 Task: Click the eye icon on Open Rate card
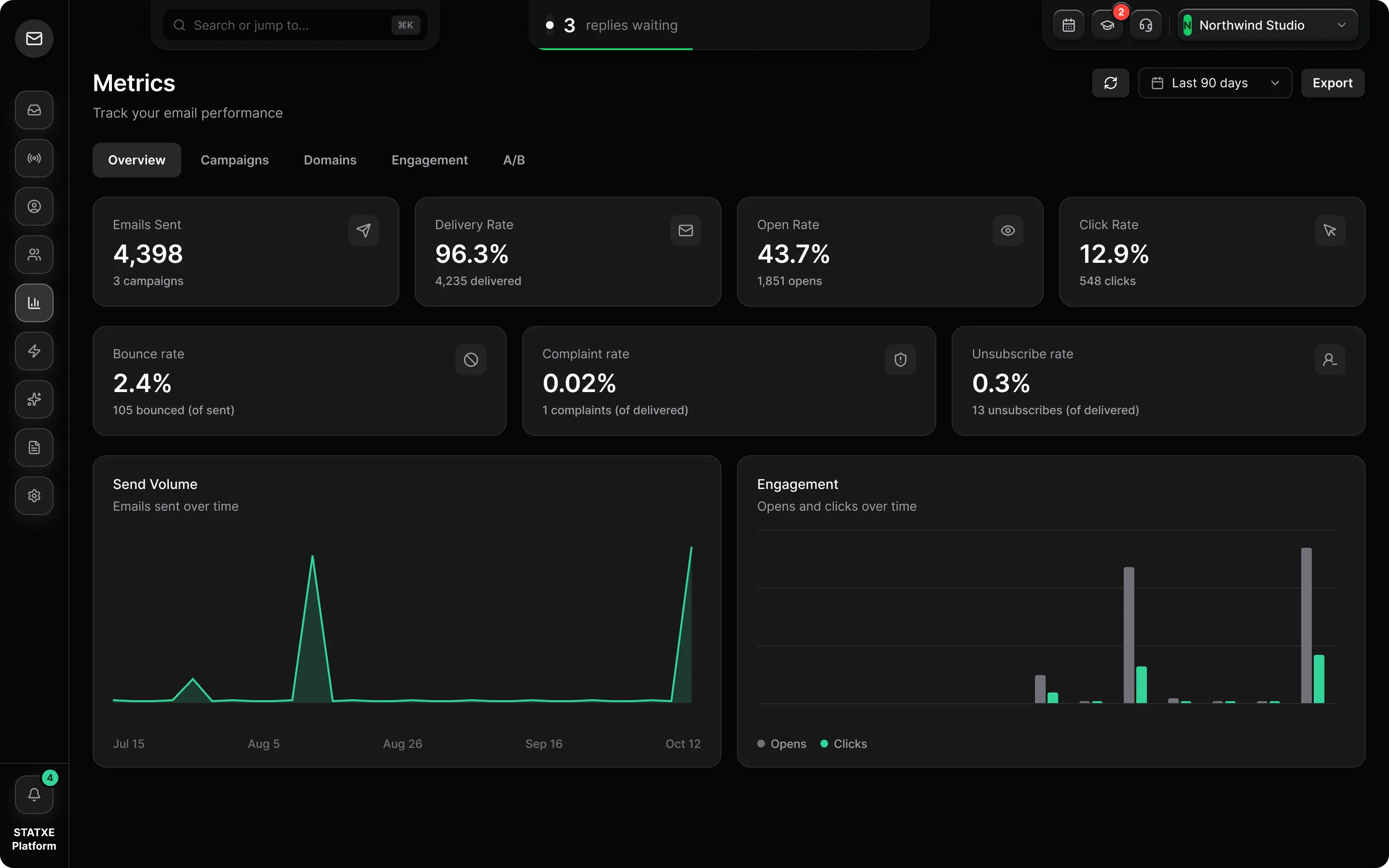pos(1008,231)
